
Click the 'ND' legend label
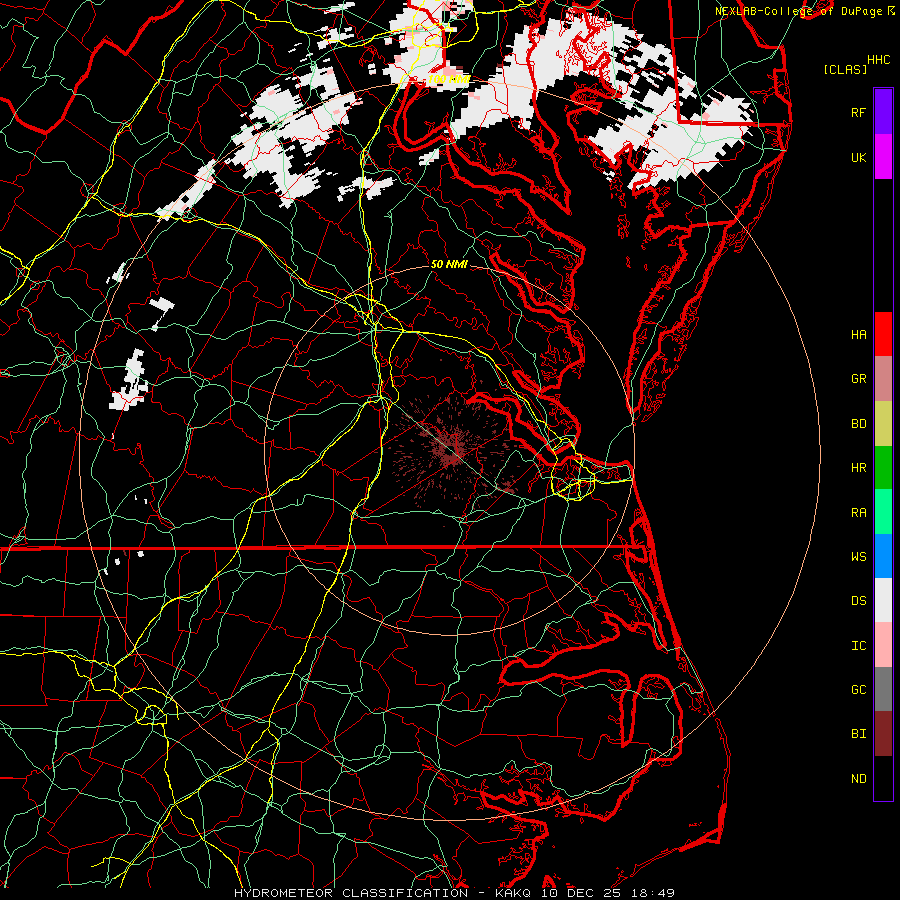point(858,779)
